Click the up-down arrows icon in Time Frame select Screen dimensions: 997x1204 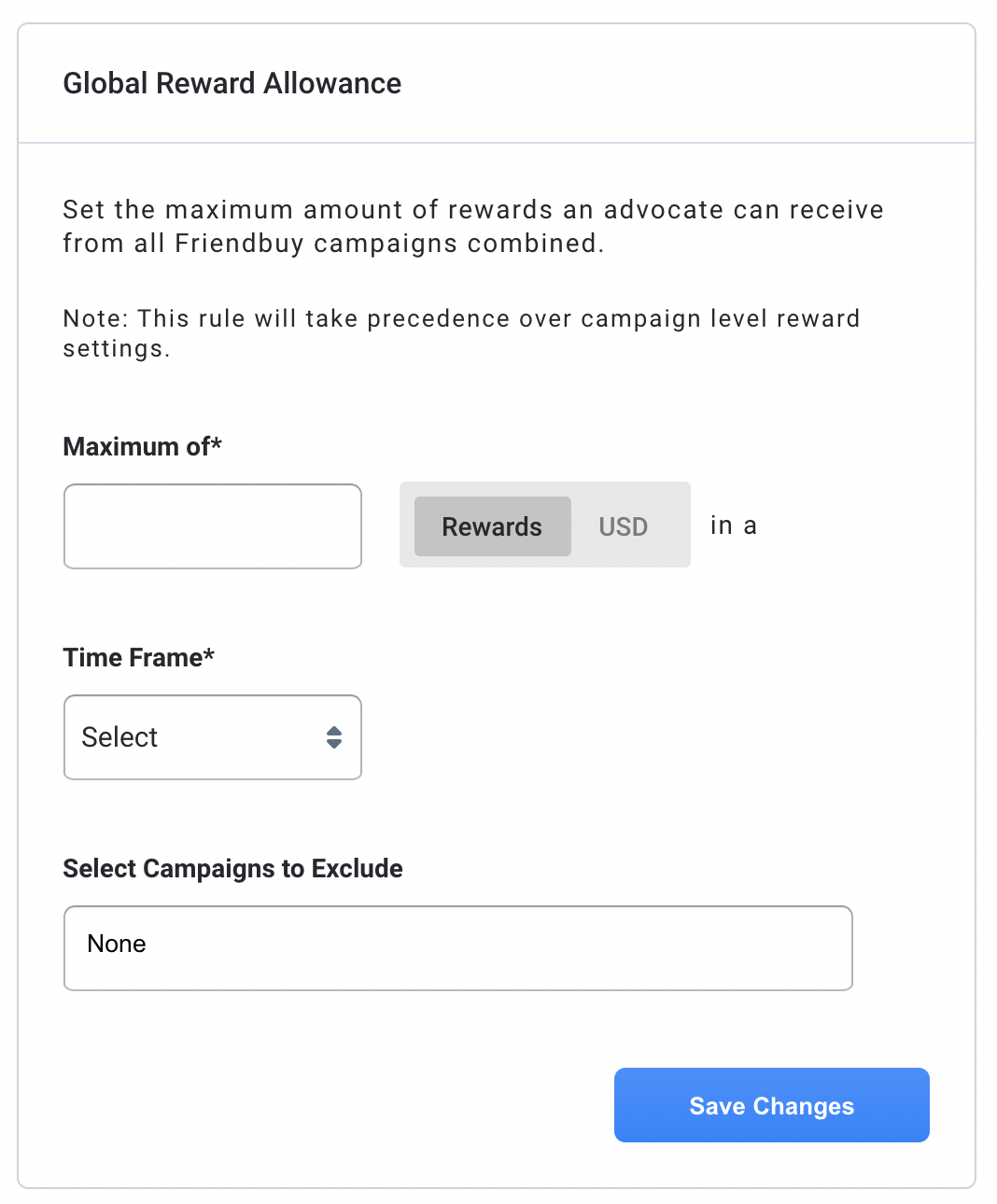334,737
